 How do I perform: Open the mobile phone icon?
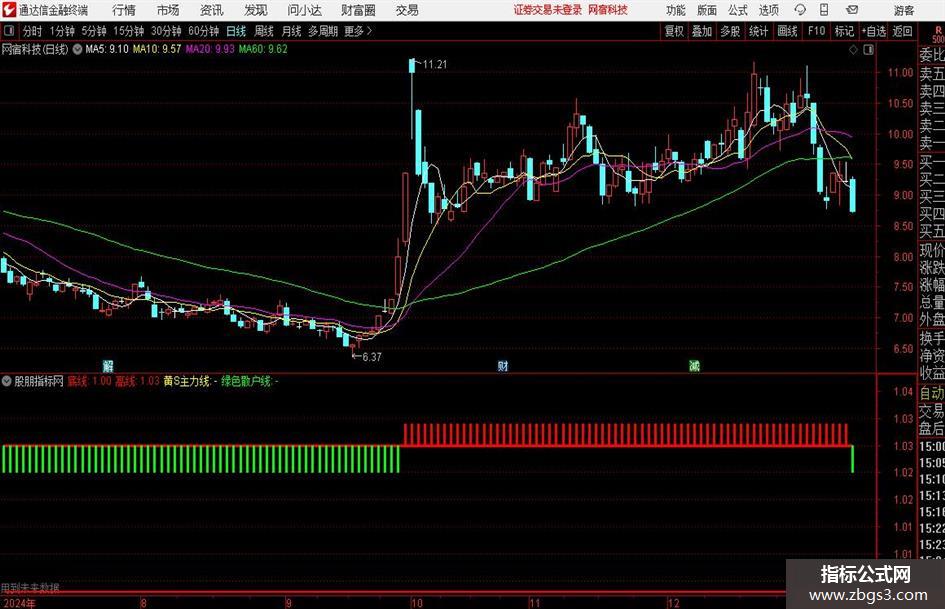pos(824,10)
